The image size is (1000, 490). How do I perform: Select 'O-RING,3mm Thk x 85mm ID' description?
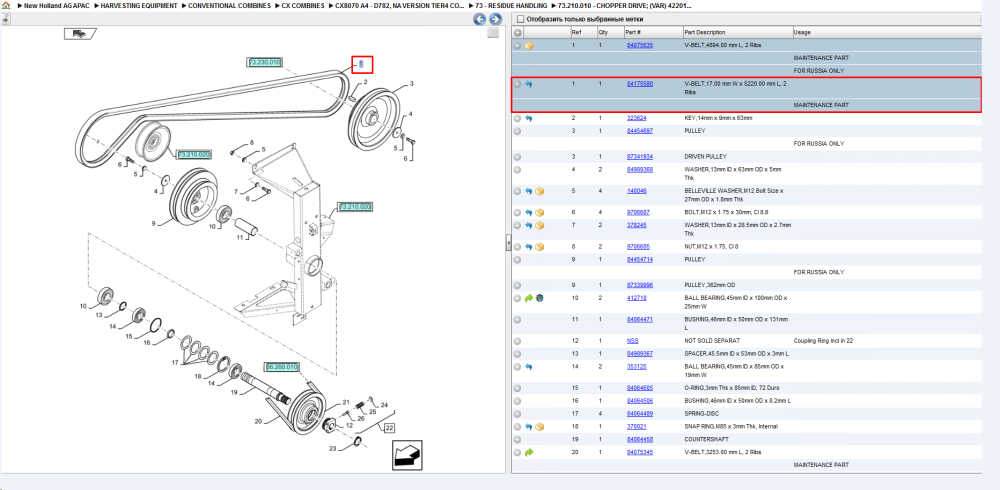tap(732, 388)
